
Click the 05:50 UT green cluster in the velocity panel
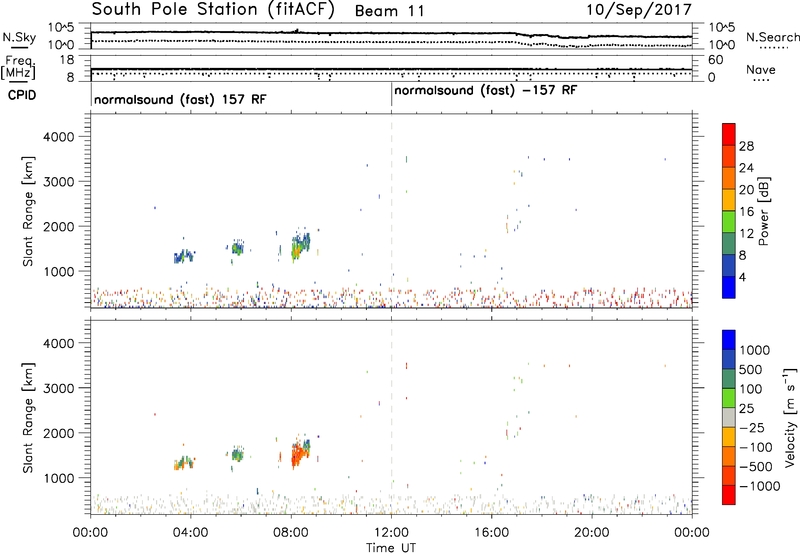(x=237, y=454)
